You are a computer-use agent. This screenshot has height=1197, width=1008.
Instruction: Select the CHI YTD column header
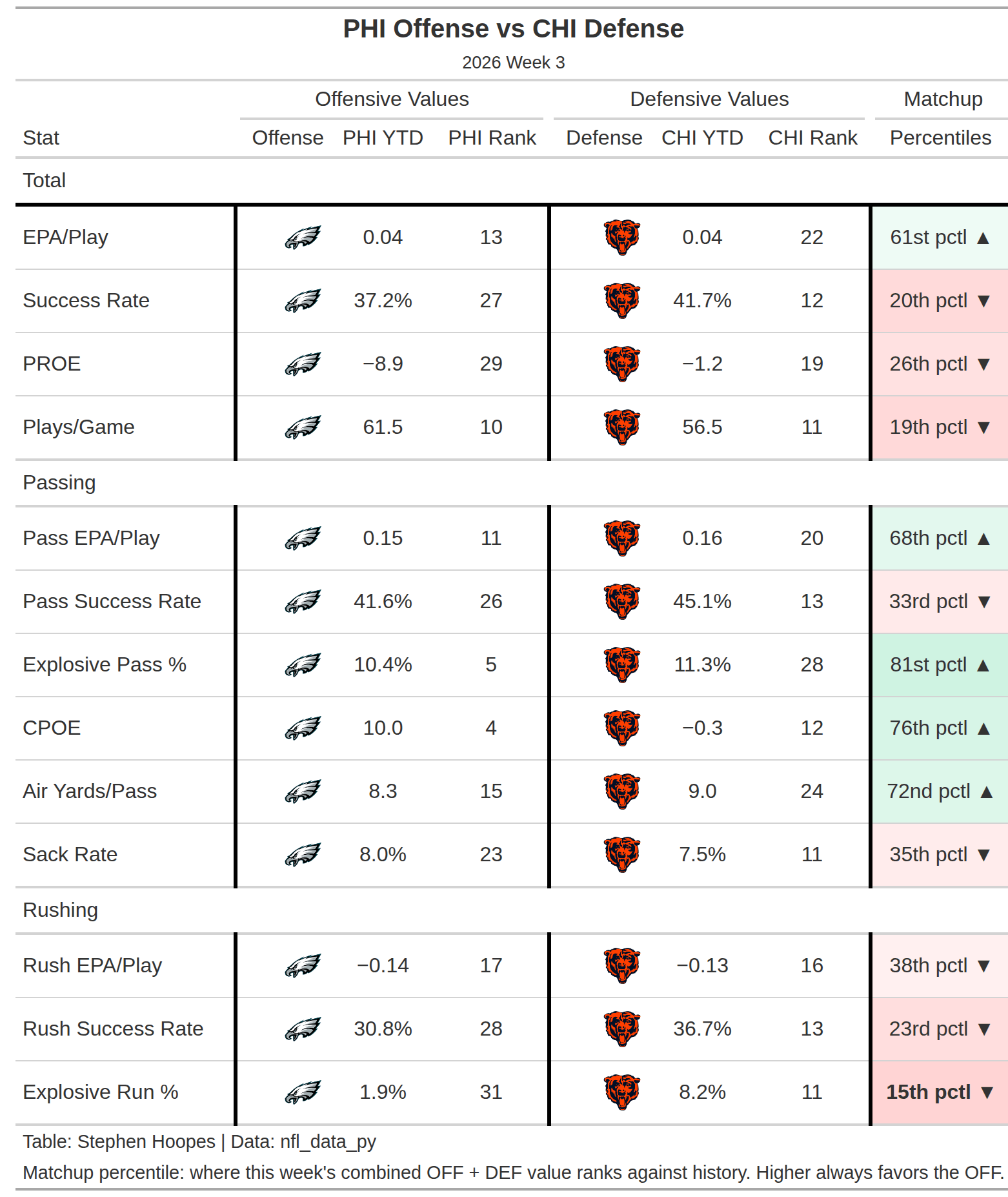click(x=702, y=138)
